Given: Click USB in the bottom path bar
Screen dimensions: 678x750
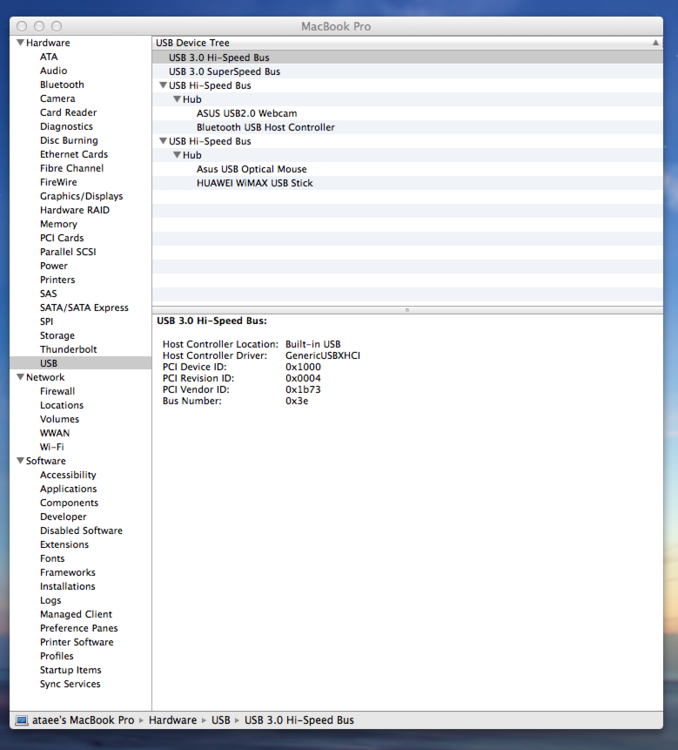Looking at the screenshot, I should (221, 720).
